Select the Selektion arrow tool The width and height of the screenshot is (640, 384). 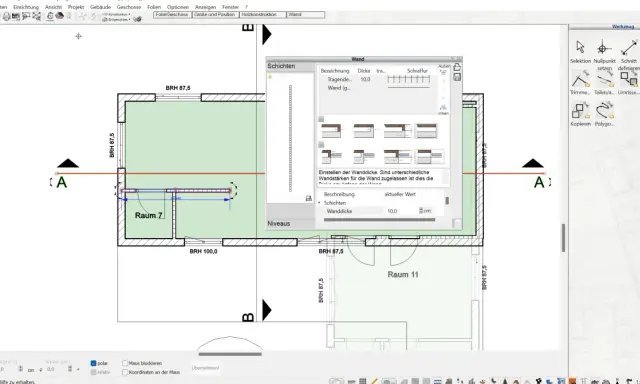[580, 47]
